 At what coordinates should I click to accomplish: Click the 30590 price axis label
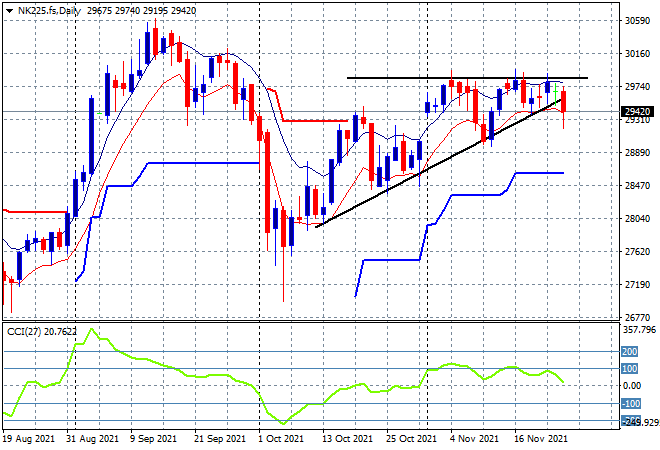(637, 21)
